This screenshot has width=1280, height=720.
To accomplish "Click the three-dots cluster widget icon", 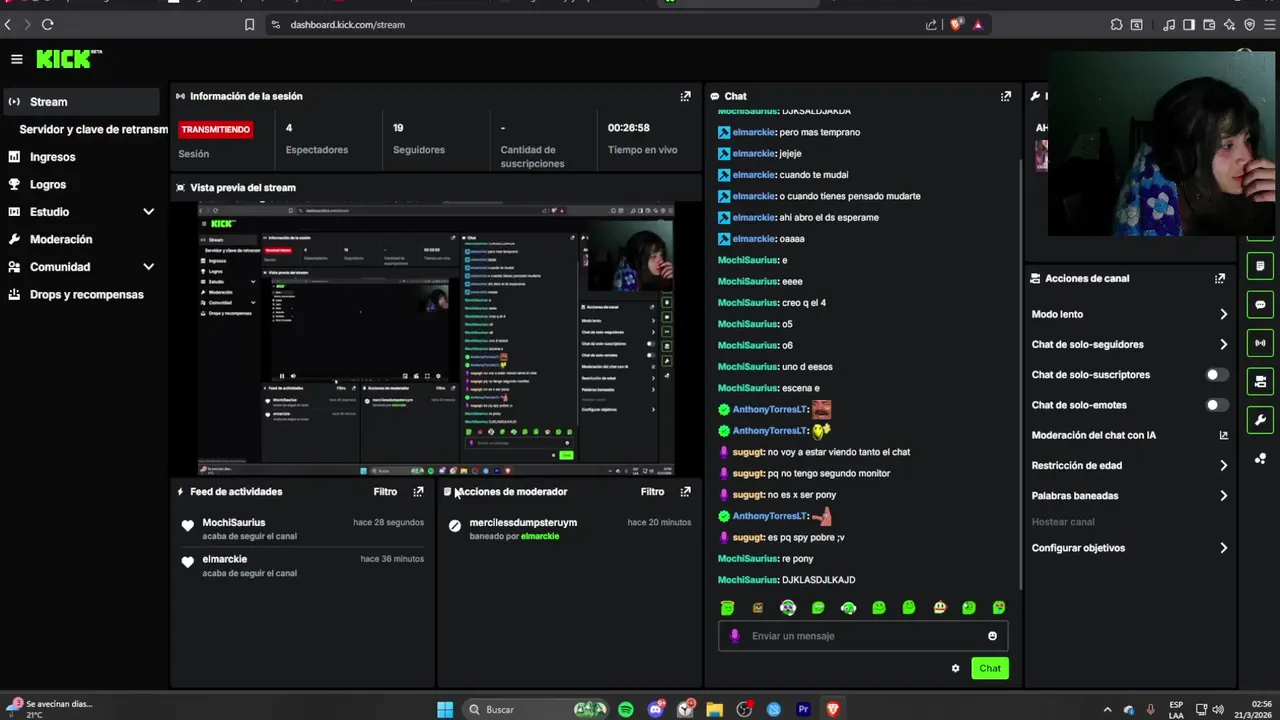I will pos(1260,459).
